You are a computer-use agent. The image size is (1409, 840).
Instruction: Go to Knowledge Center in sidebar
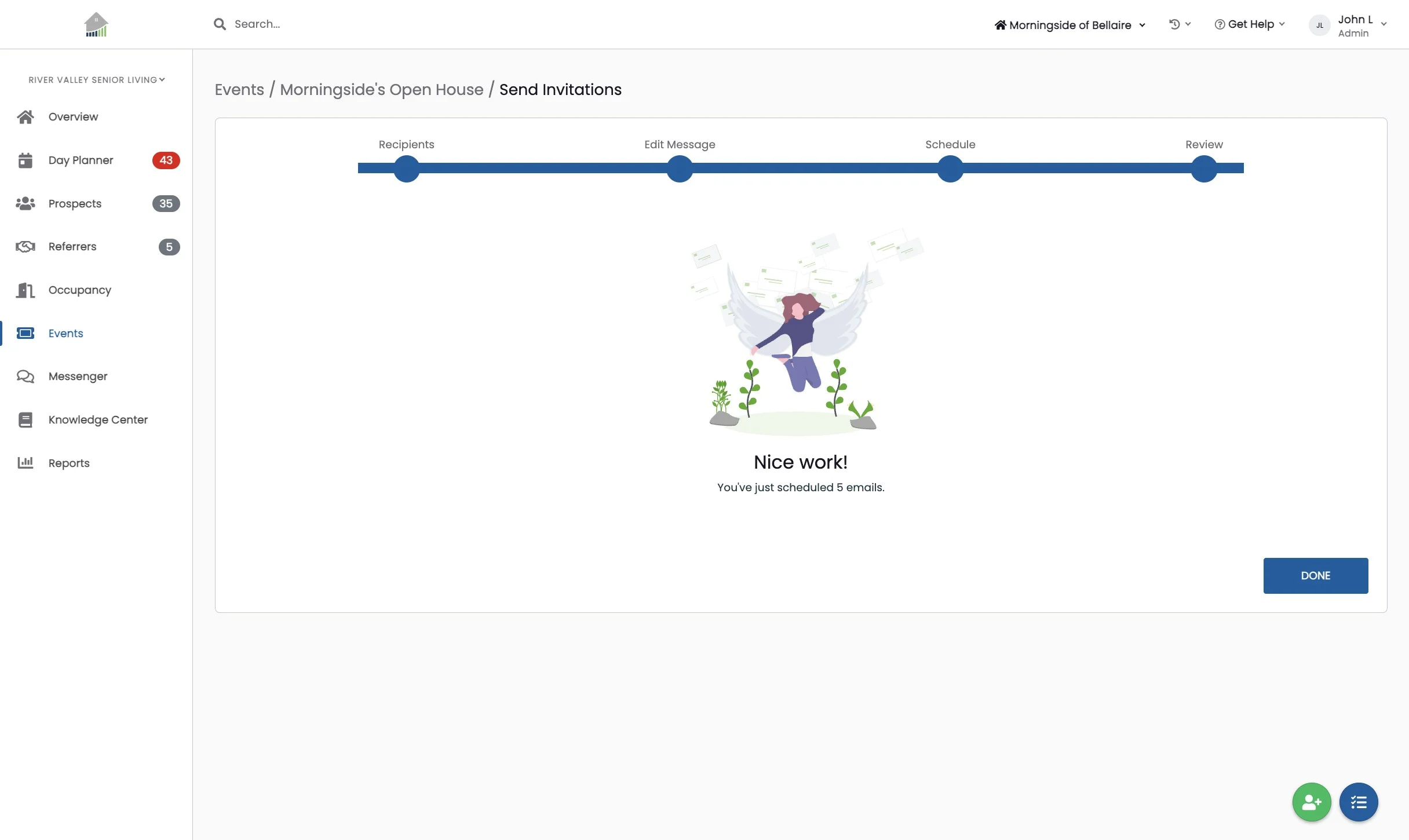click(98, 419)
